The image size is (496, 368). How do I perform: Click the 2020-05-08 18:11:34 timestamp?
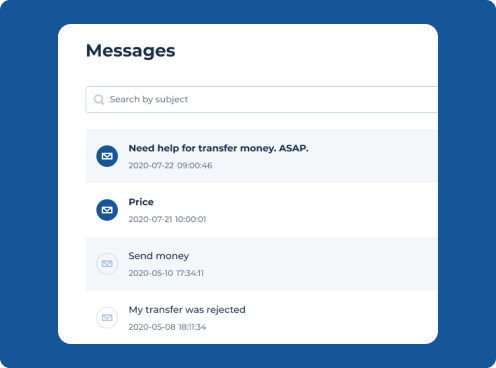pos(167,327)
